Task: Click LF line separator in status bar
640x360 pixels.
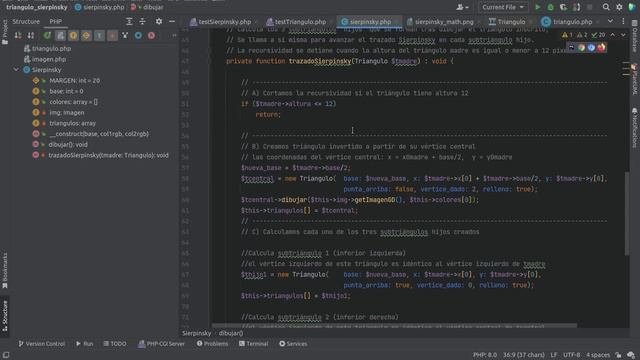Action: [553, 355]
